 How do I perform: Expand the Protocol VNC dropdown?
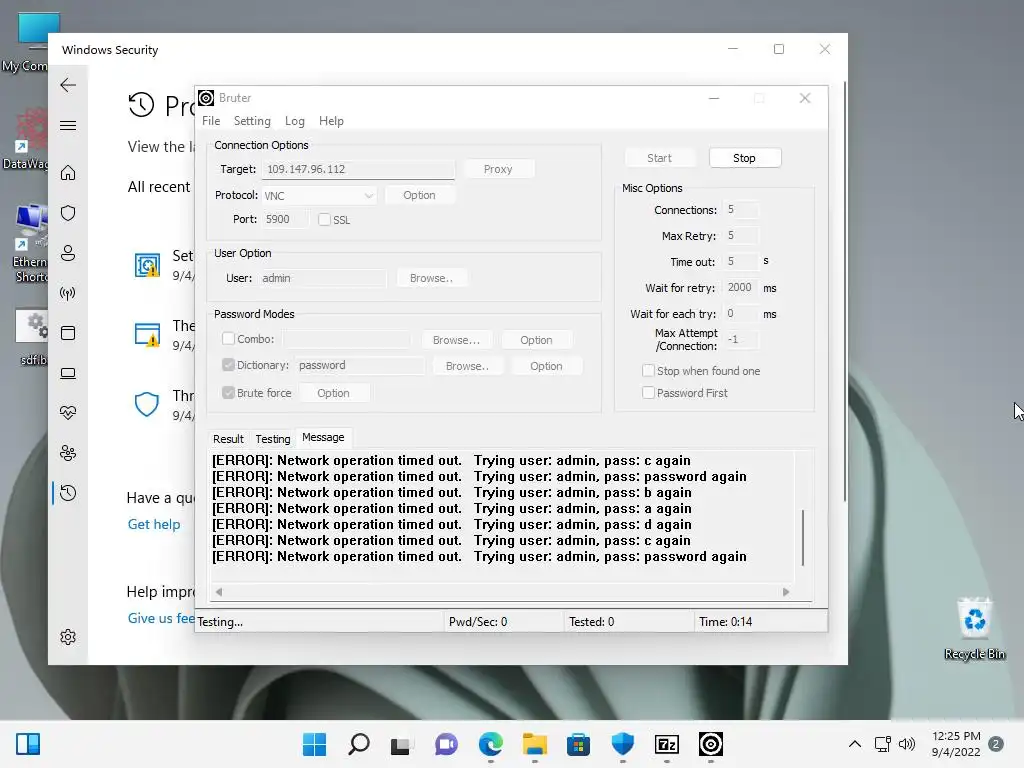(368, 196)
